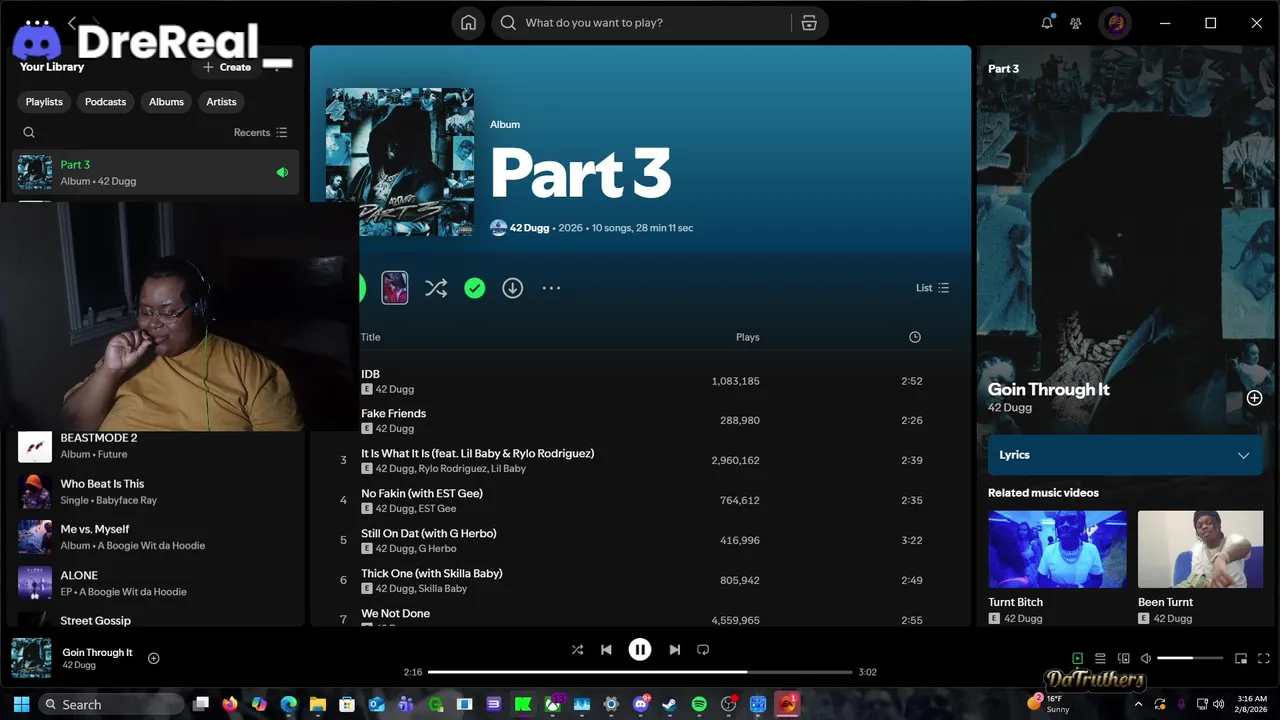Screen dimensions: 1280x720
Task: Open Goin Through It title in right panel
Action: pyautogui.click(x=1048, y=390)
